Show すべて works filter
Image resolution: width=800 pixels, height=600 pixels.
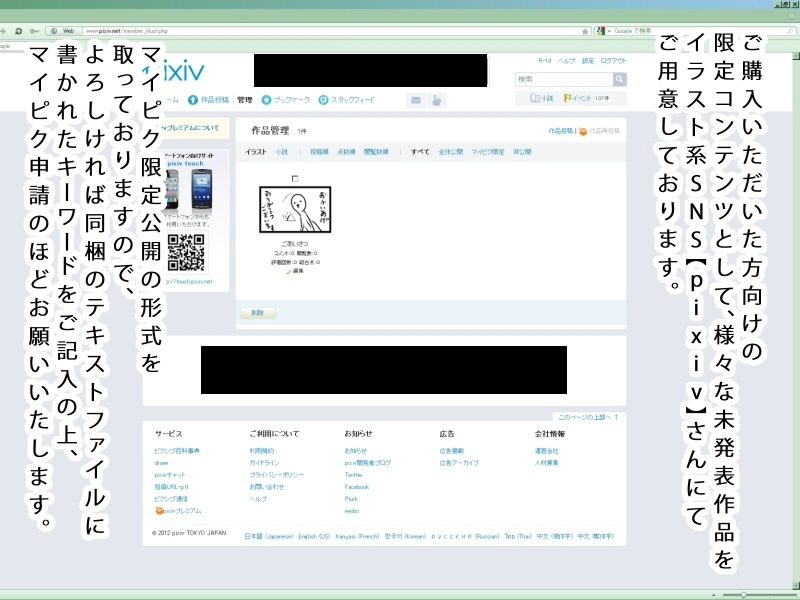[x=420, y=152]
